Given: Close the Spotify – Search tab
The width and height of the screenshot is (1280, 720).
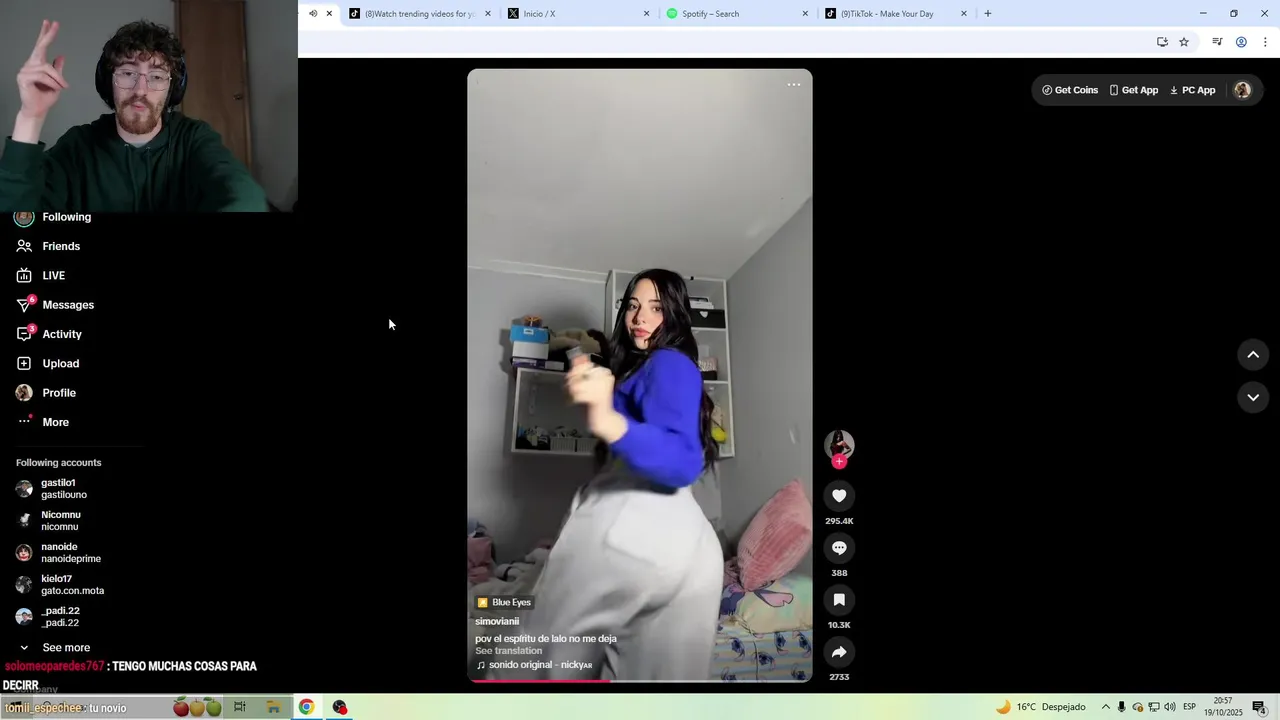Looking at the screenshot, I should tap(805, 14).
